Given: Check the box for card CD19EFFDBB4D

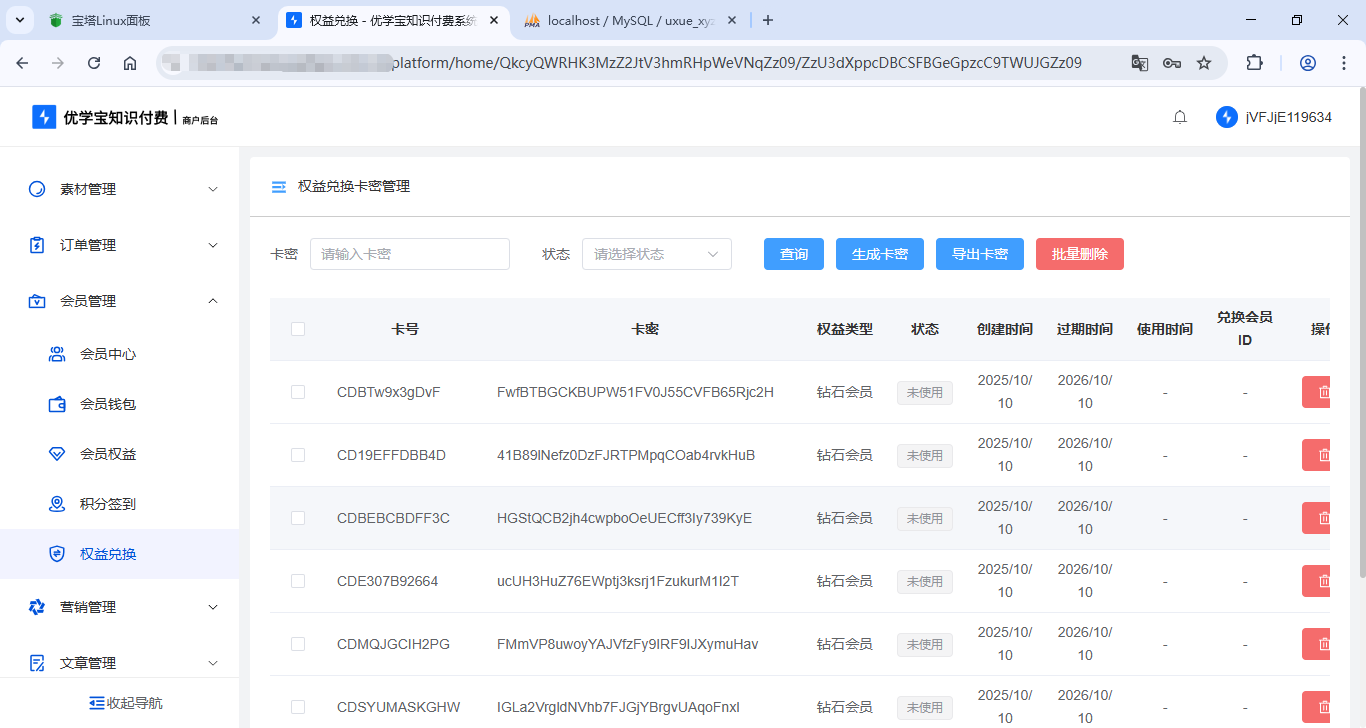Looking at the screenshot, I should (x=298, y=455).
